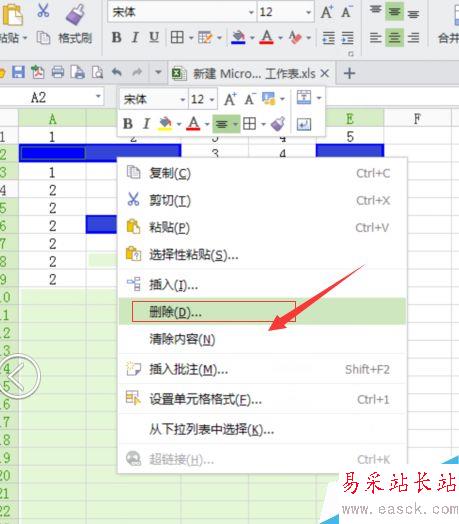The image size is (459, 524).
Task: Open a new tab with the plus icon
Action: (349, 73)
